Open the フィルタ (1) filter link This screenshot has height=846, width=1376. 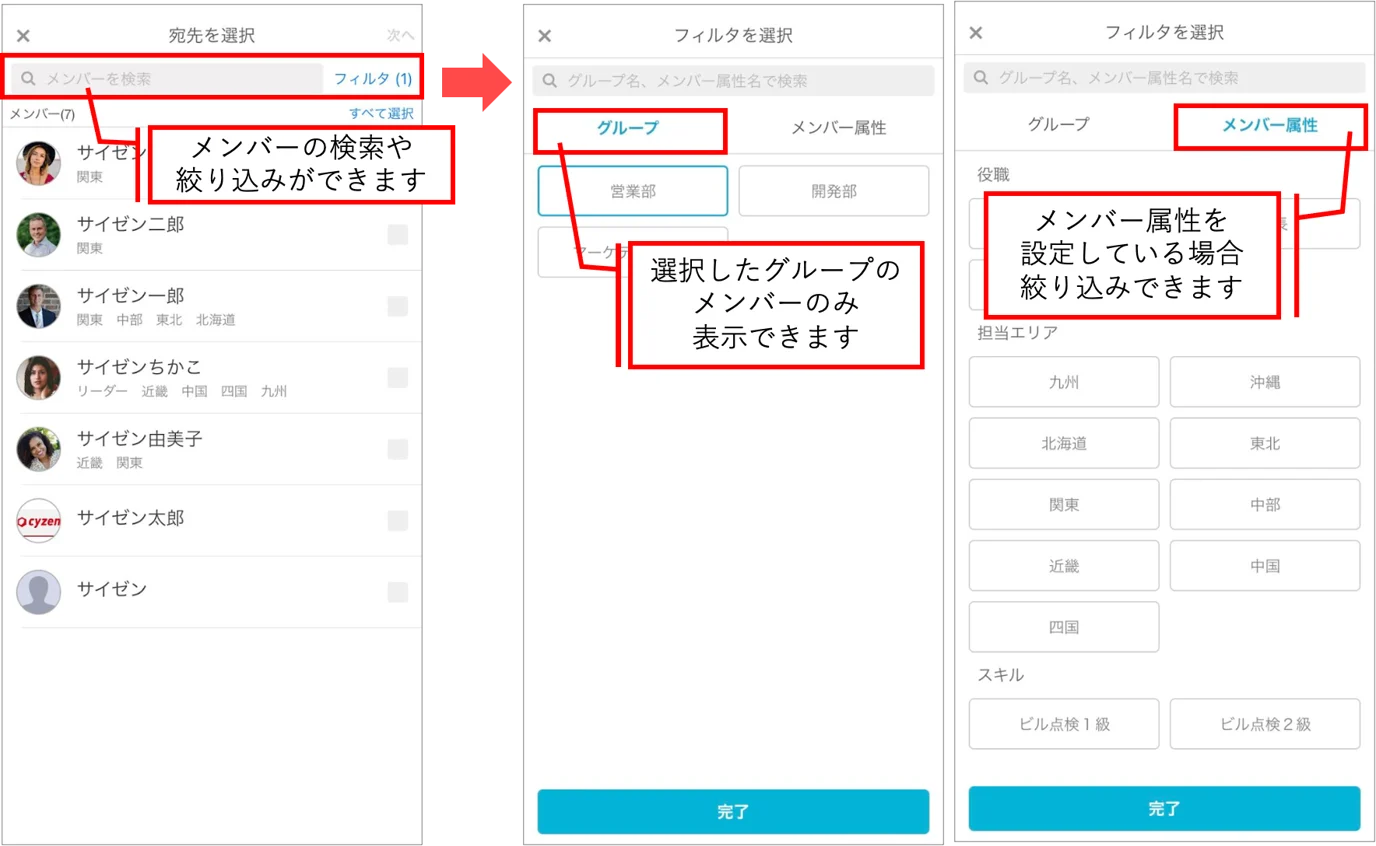[372, 78]
